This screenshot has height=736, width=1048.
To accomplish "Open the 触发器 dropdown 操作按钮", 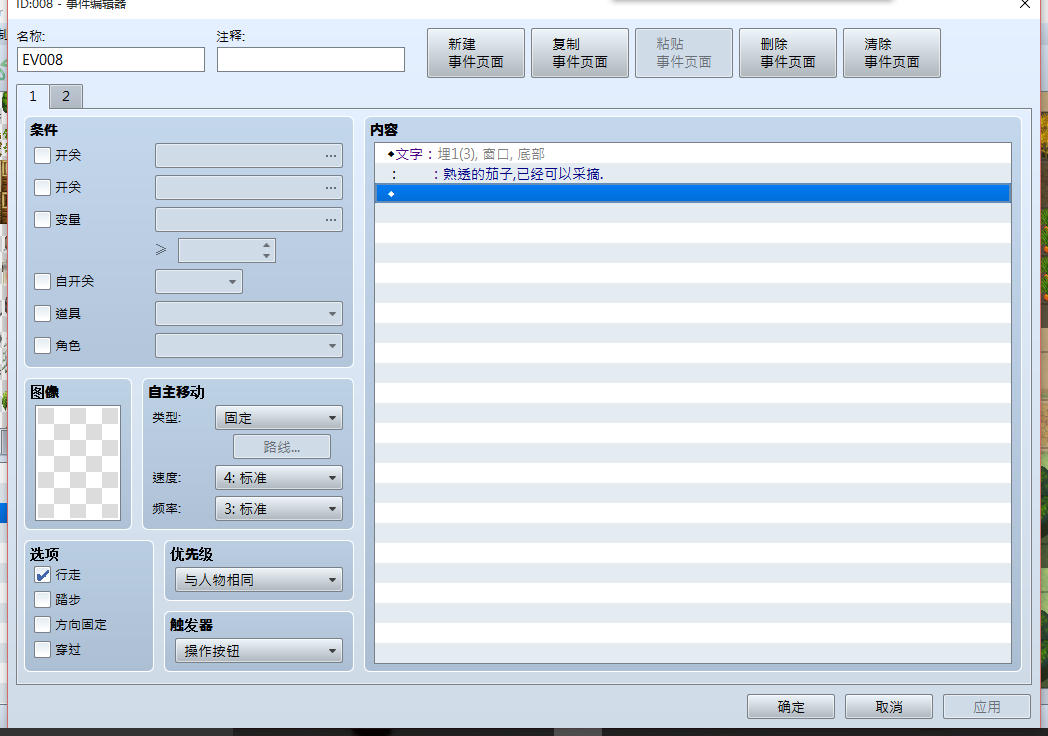I will (x=259, y=650).
